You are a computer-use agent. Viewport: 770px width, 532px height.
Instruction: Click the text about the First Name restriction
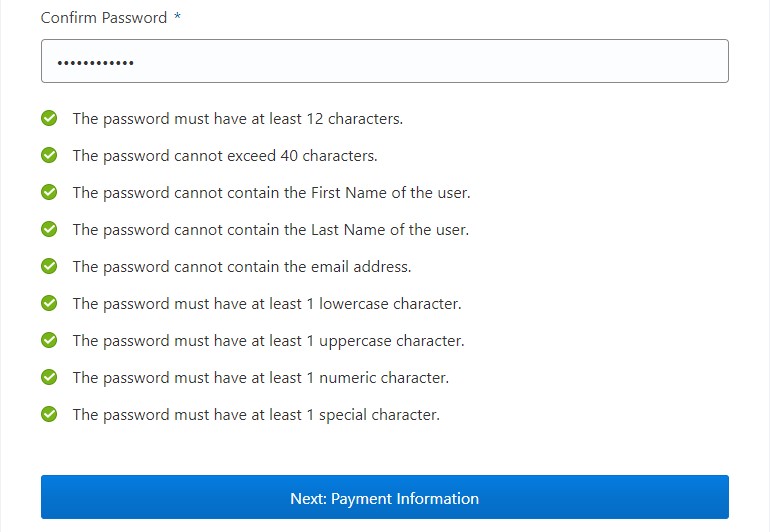(x=271, y=193)
